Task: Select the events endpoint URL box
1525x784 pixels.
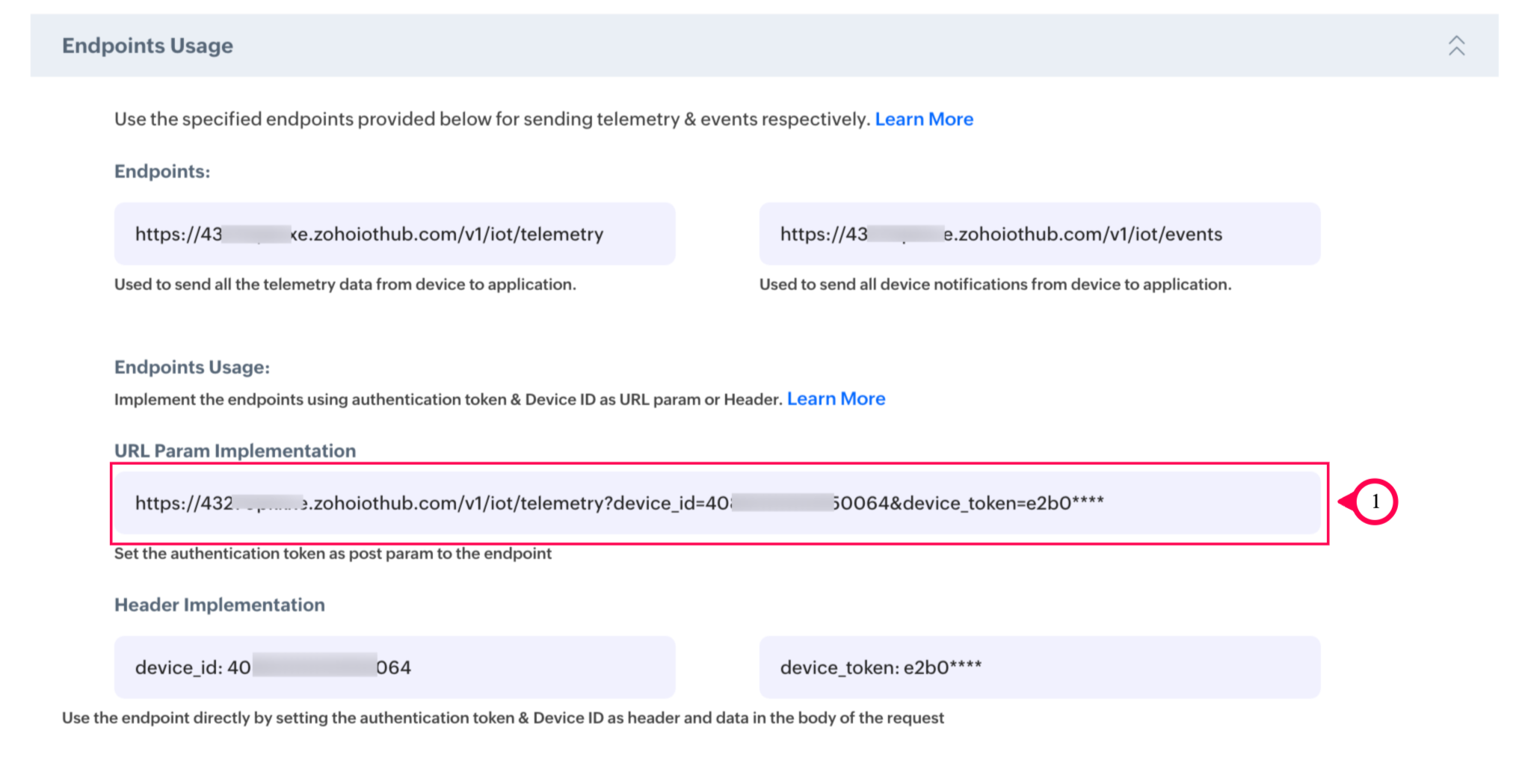Action: tap(1039, 234)
